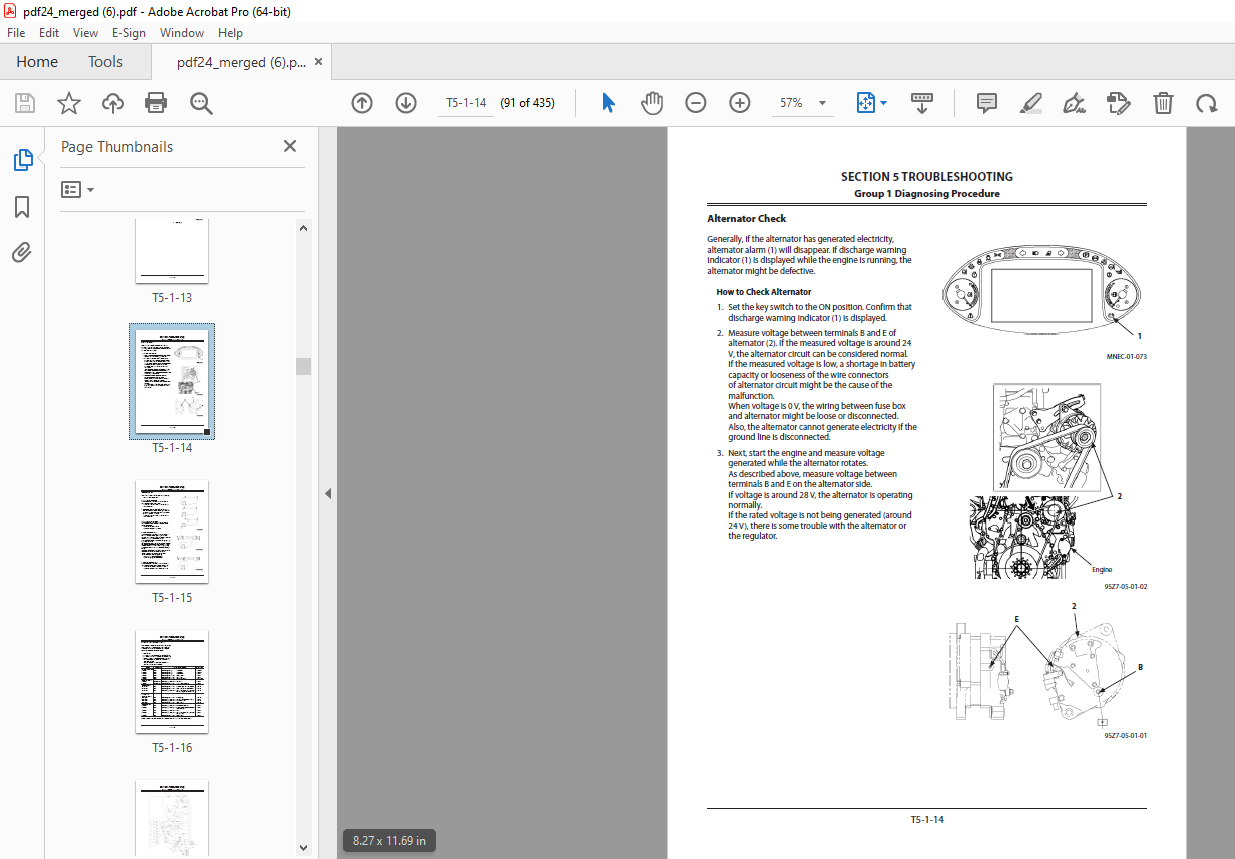Click thumbnail scrollbar up arrow
The height and width of the screenshot is (859, 1235).
pos(304,227)
